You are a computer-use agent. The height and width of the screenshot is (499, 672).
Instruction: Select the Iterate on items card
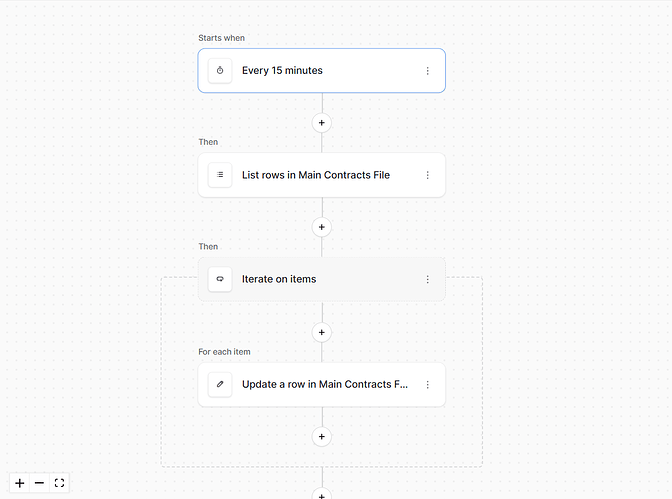point(321,280)
